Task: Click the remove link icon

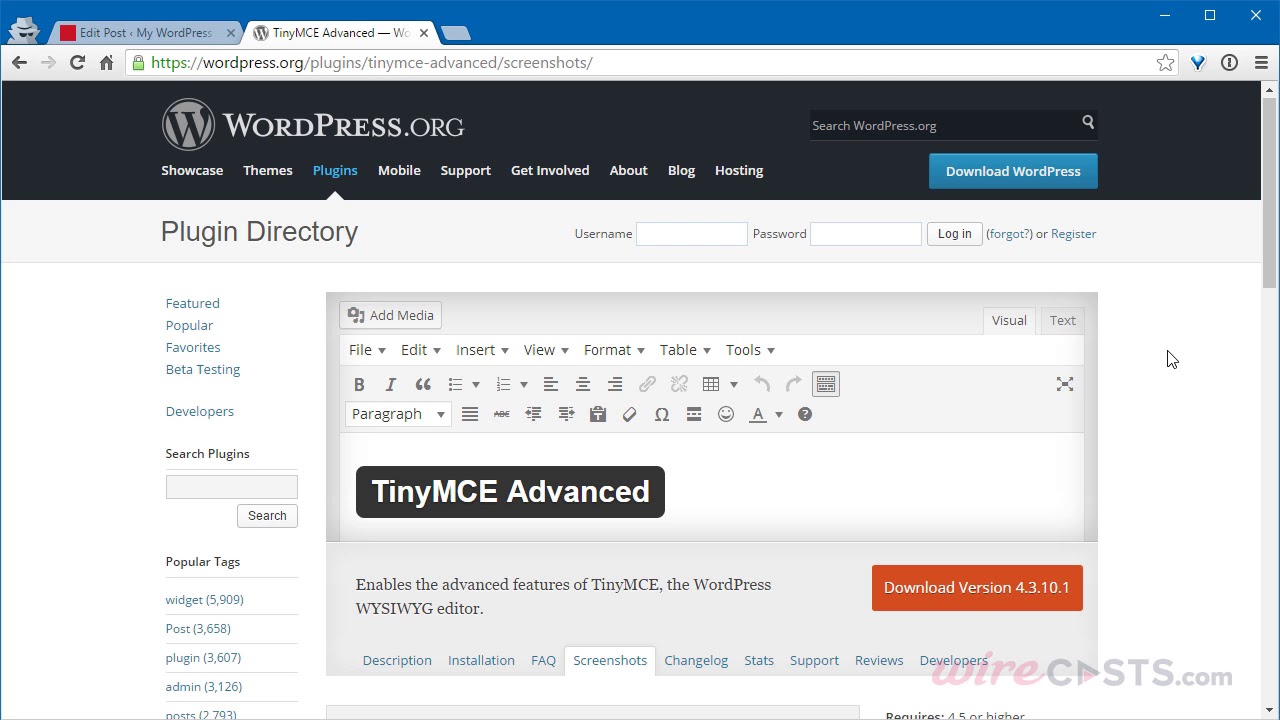Action: pos(679,384)
